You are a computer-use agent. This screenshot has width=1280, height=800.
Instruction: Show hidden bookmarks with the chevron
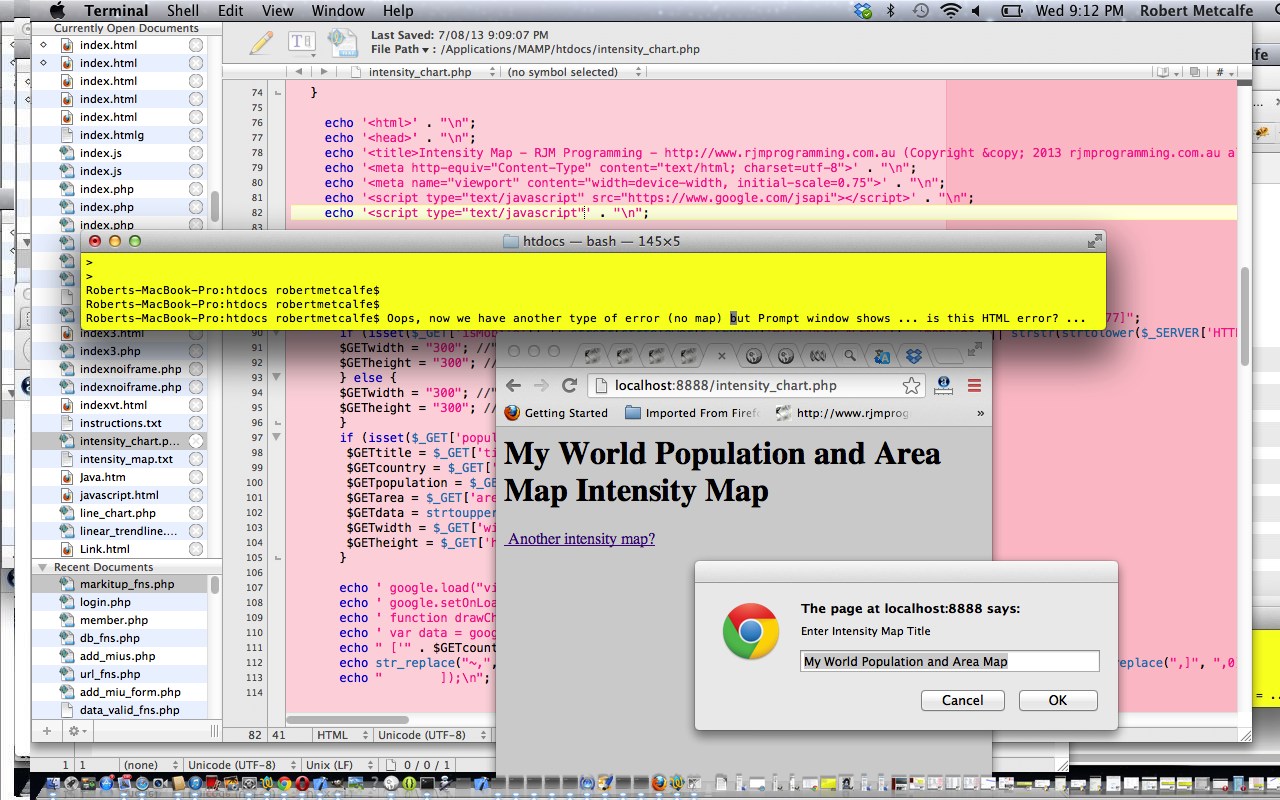980,413
